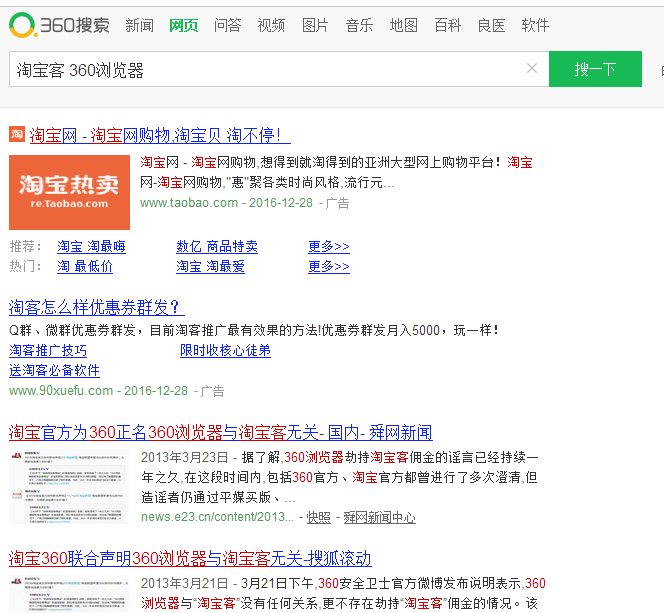Click the 热门: label
Screen dimensions: 664x613
[26, 266]
